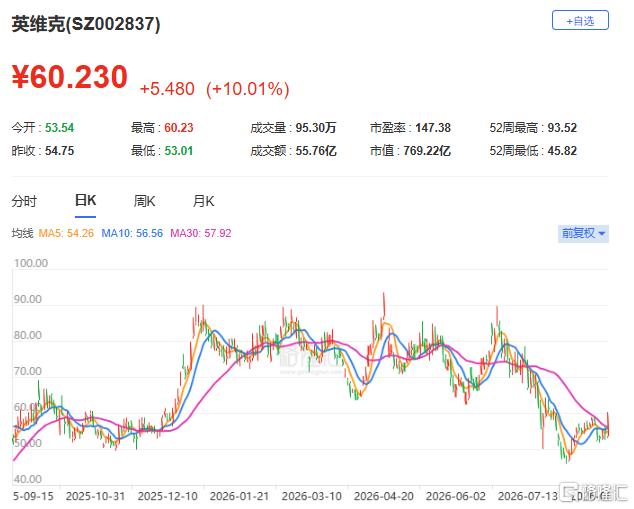Click 市盈率 value 147.38
634x509 pixels.
point(433,128)
